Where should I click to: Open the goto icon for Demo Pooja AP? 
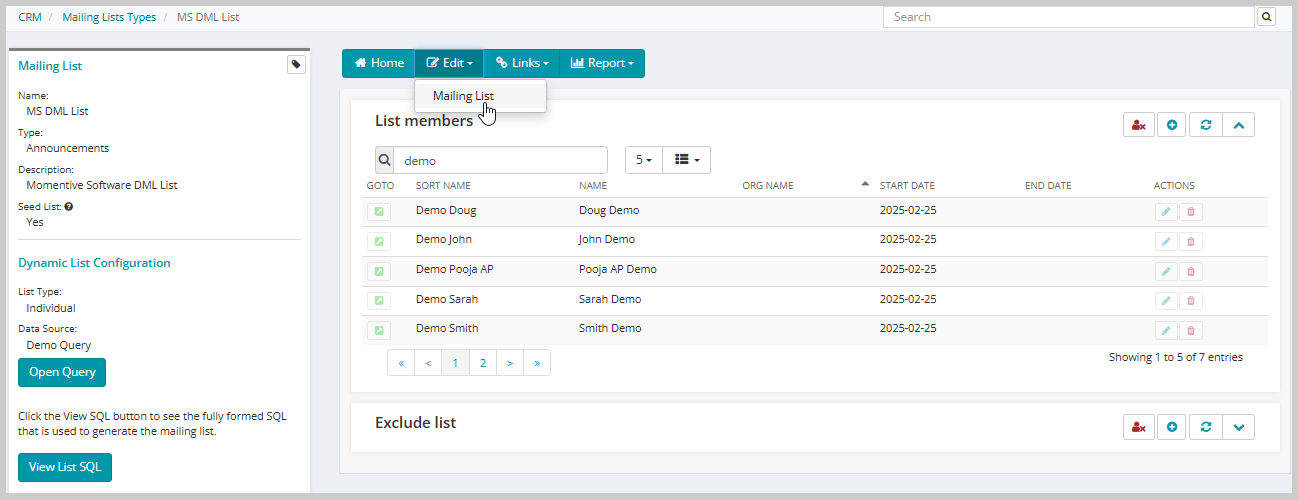pyautogui.click(x=379, y=271)
